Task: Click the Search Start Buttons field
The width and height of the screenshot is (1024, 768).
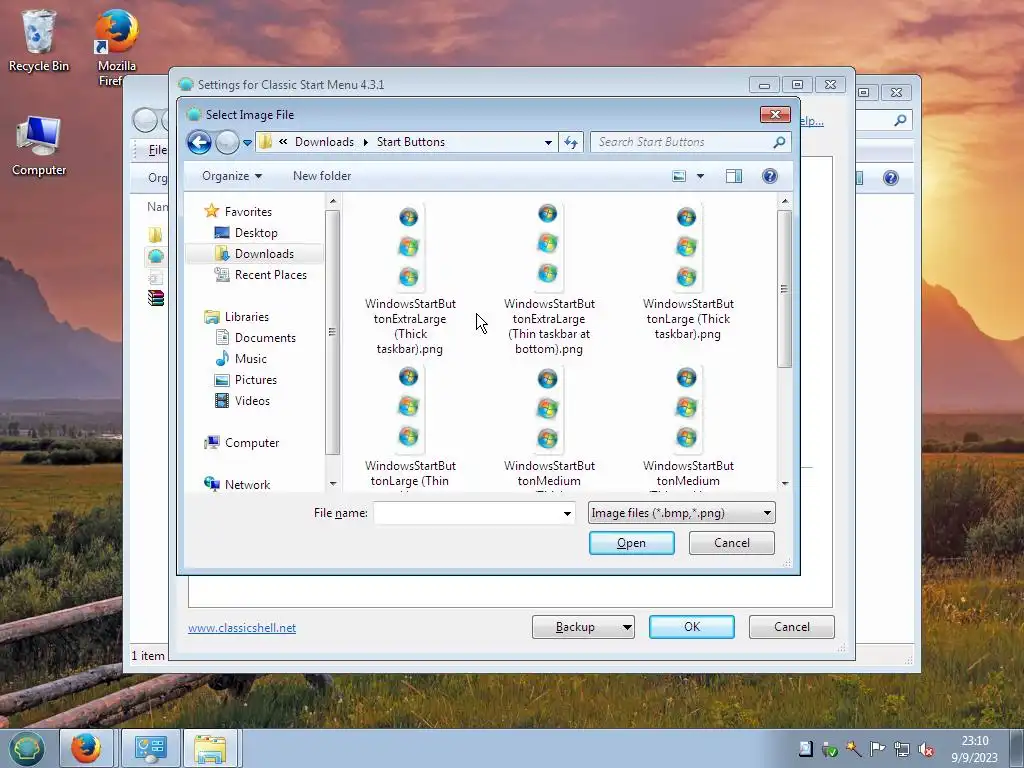Action: click(691, 142)
